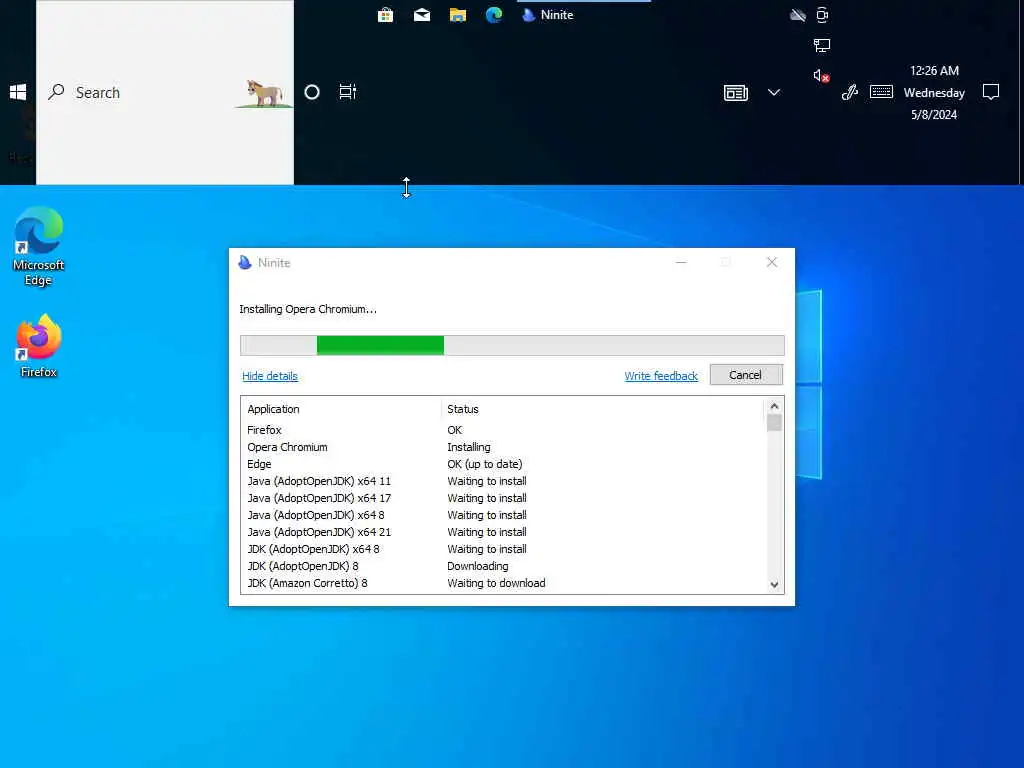Open Task View on the taskbar
Screen dimensions: 1024x768
tap(347, 92)
